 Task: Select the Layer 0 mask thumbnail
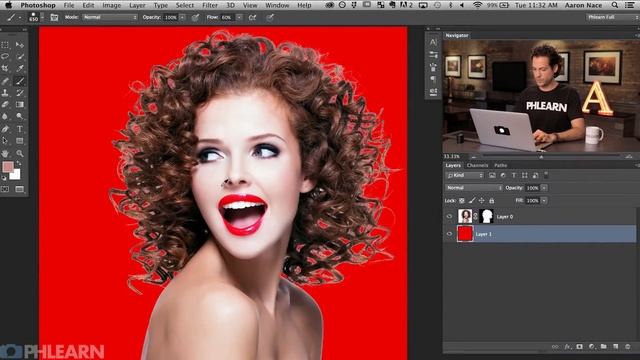pos(486,216)
